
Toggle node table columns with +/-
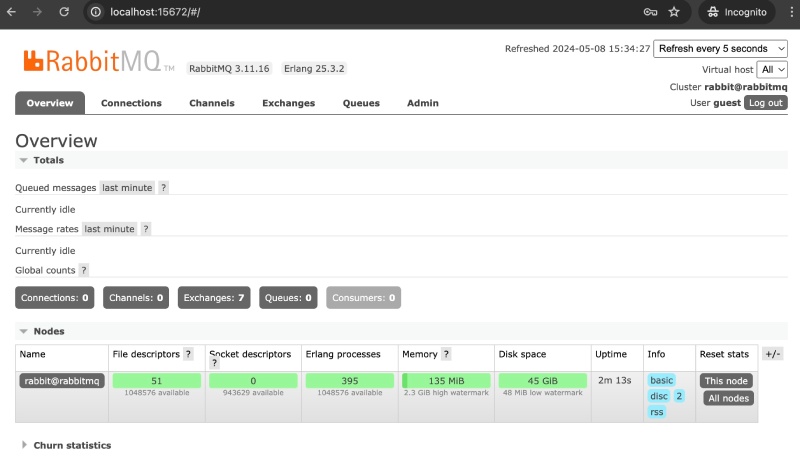point(772,354)
